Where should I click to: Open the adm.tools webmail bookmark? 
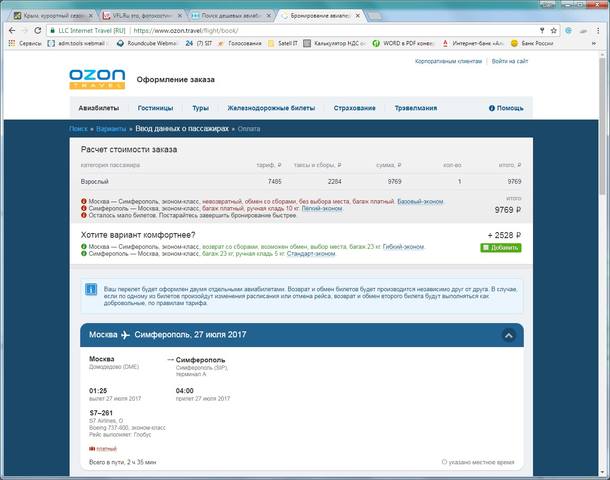pyautogui.click(x=76, y=43)
